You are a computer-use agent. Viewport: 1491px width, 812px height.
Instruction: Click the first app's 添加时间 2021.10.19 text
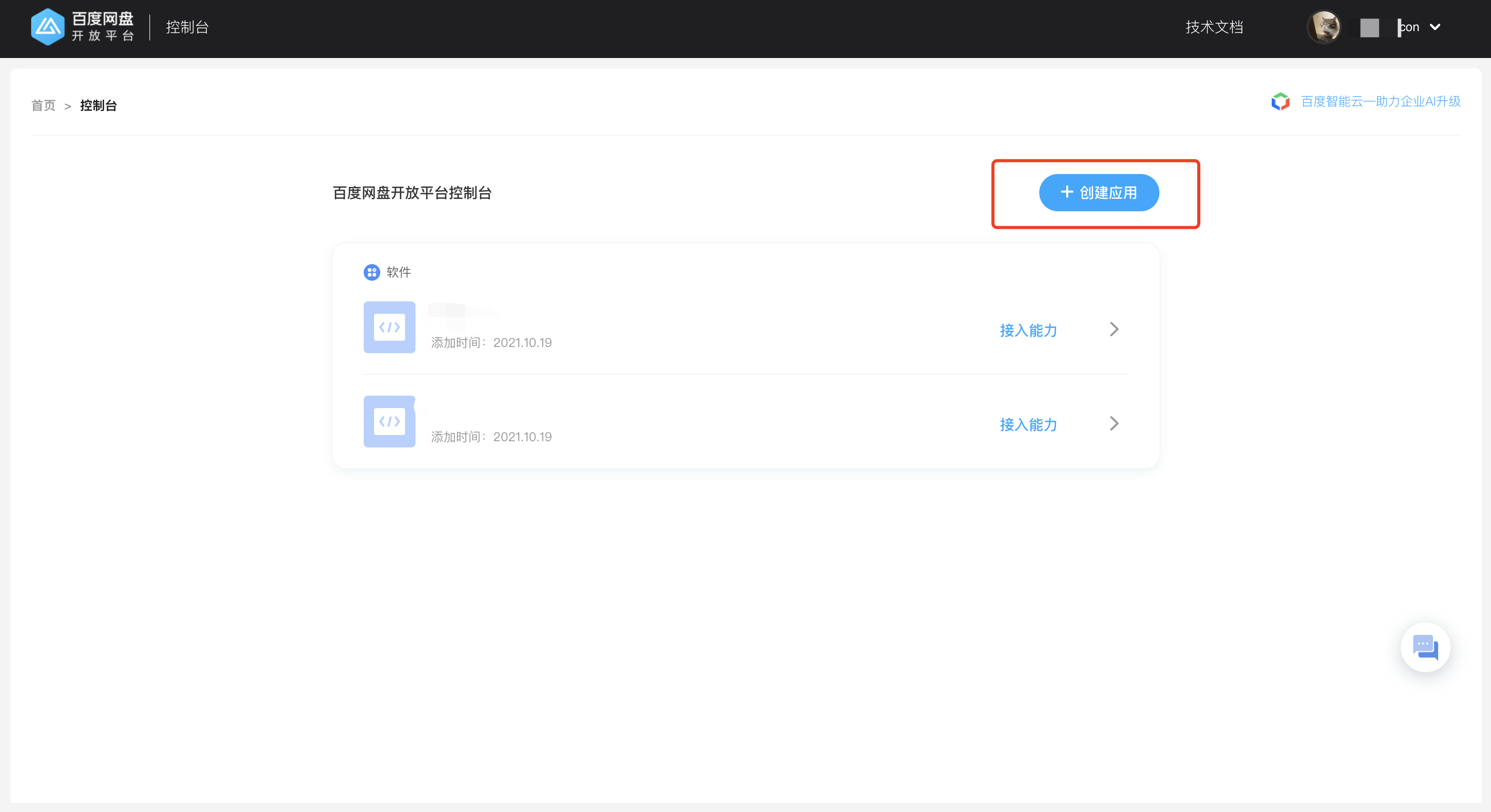coord(491,343)
